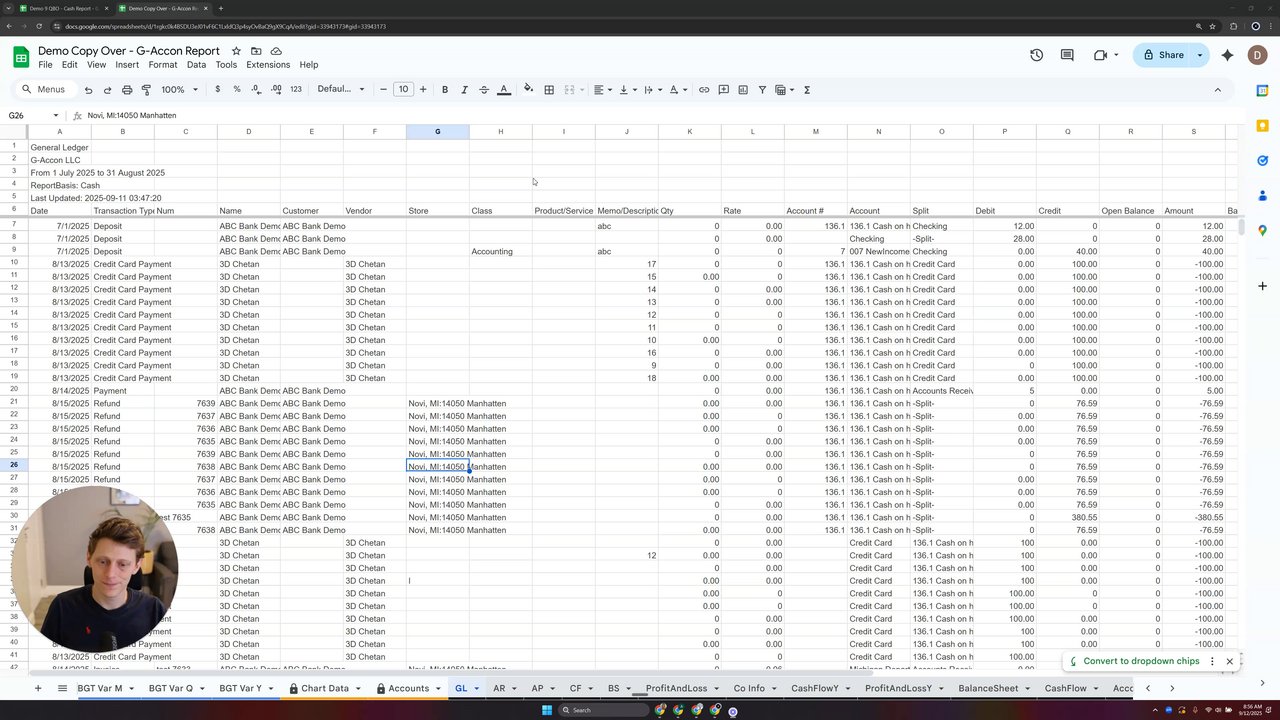This screenshot has height=720, width=1280.
Task: Click the Windows taskbar Search box
Action: coord(604,710)
